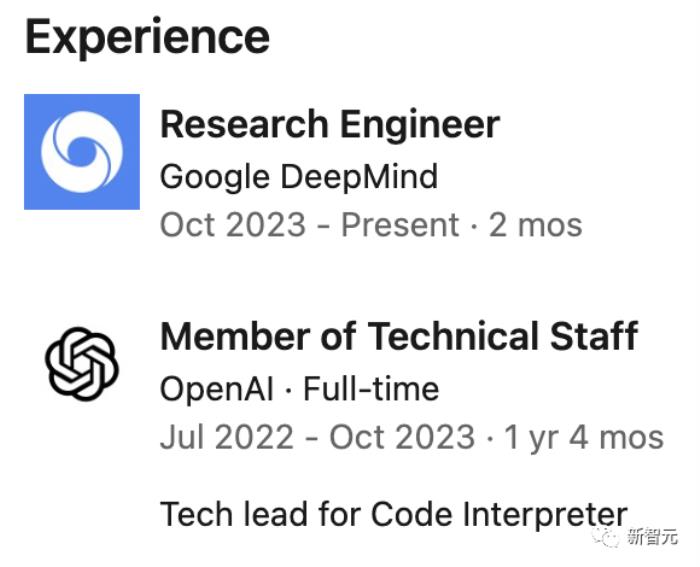Select the 2 mos duration text
Viewport: 700px width, 567px height.
536,225
